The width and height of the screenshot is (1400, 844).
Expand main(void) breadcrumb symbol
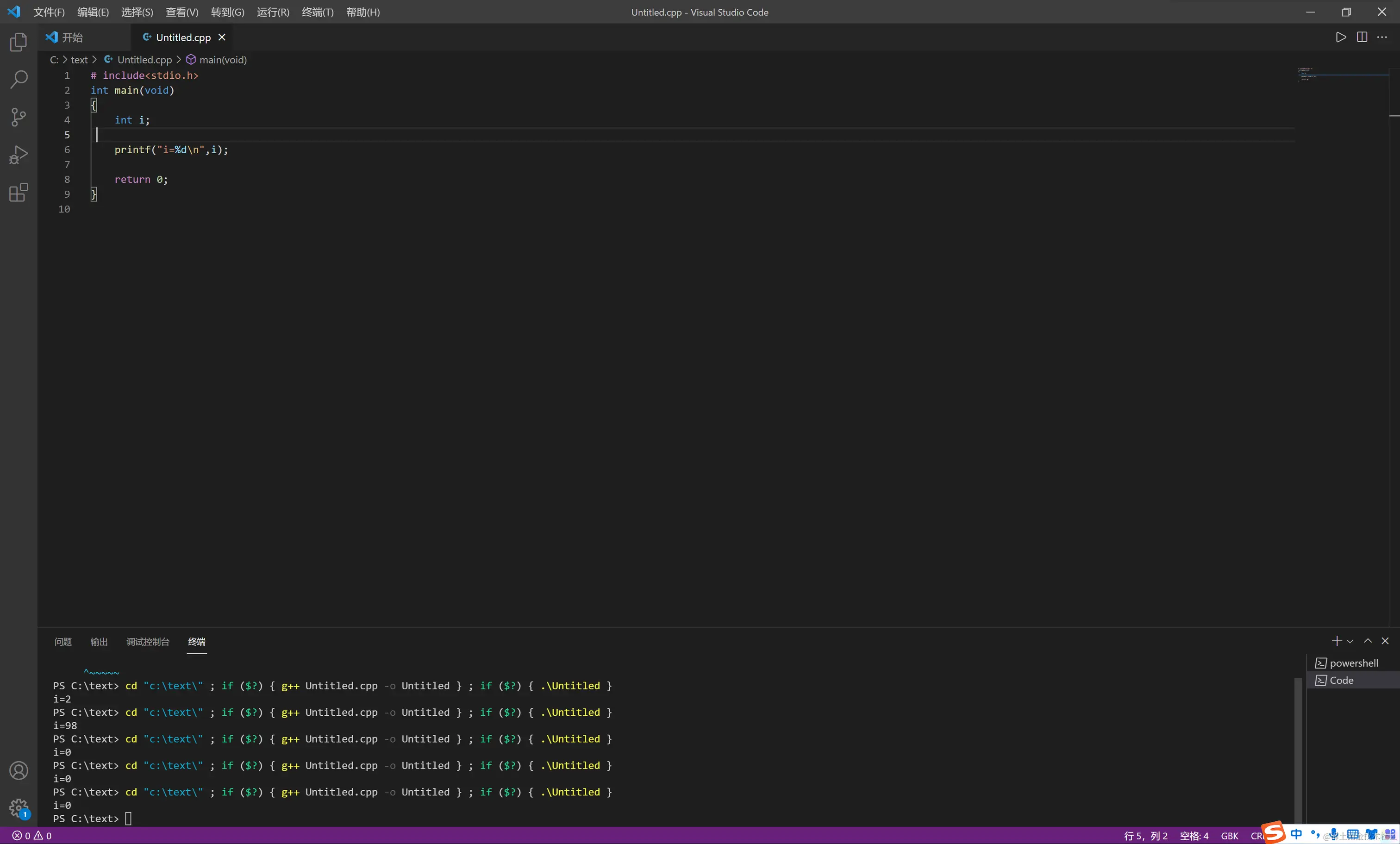point(222,60)
